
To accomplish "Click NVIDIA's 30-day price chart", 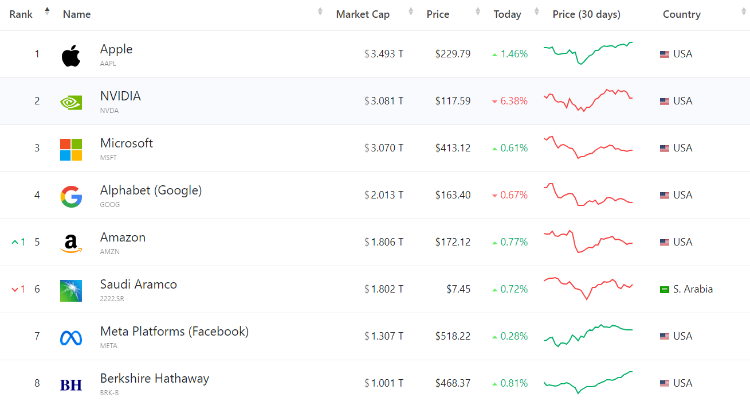I will pos(588,101).
